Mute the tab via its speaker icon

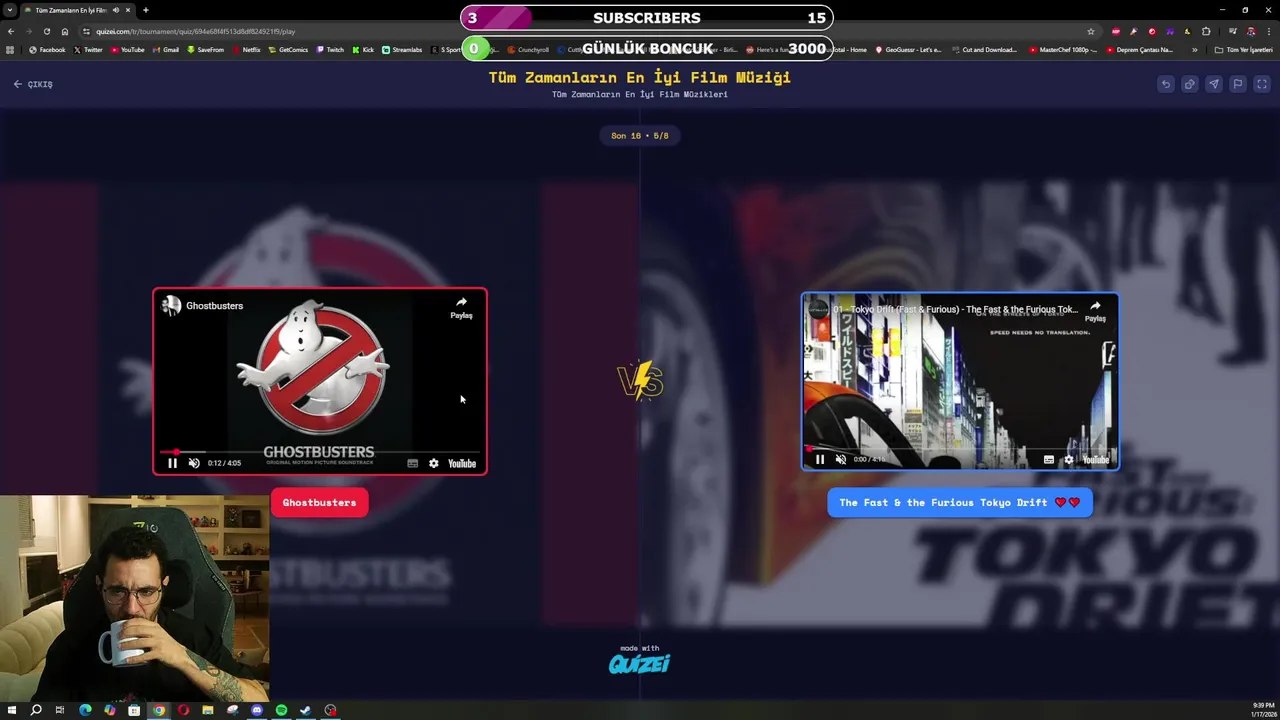[116, 10]
